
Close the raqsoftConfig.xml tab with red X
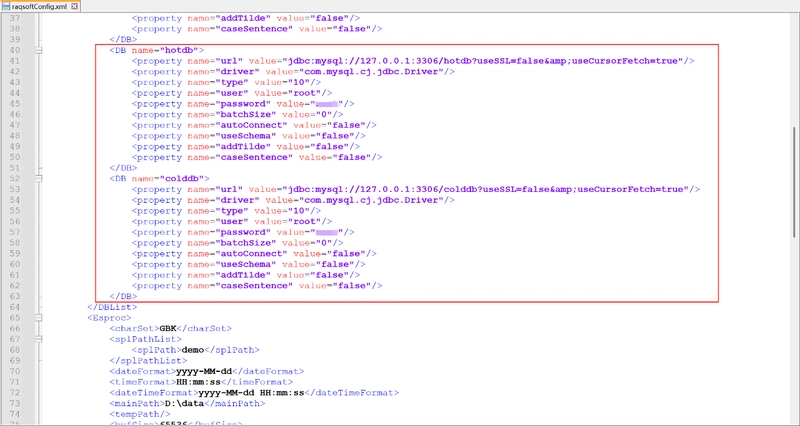[74, 7]
